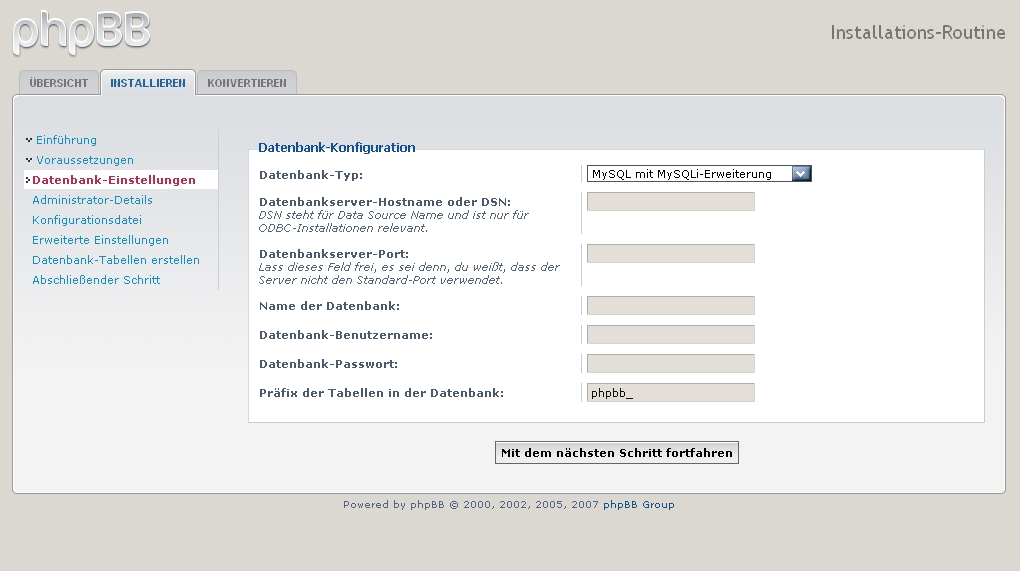Click Abschließender Schritt sidebar item
The height and width of the screenshot is (571, 1020).
96,280
